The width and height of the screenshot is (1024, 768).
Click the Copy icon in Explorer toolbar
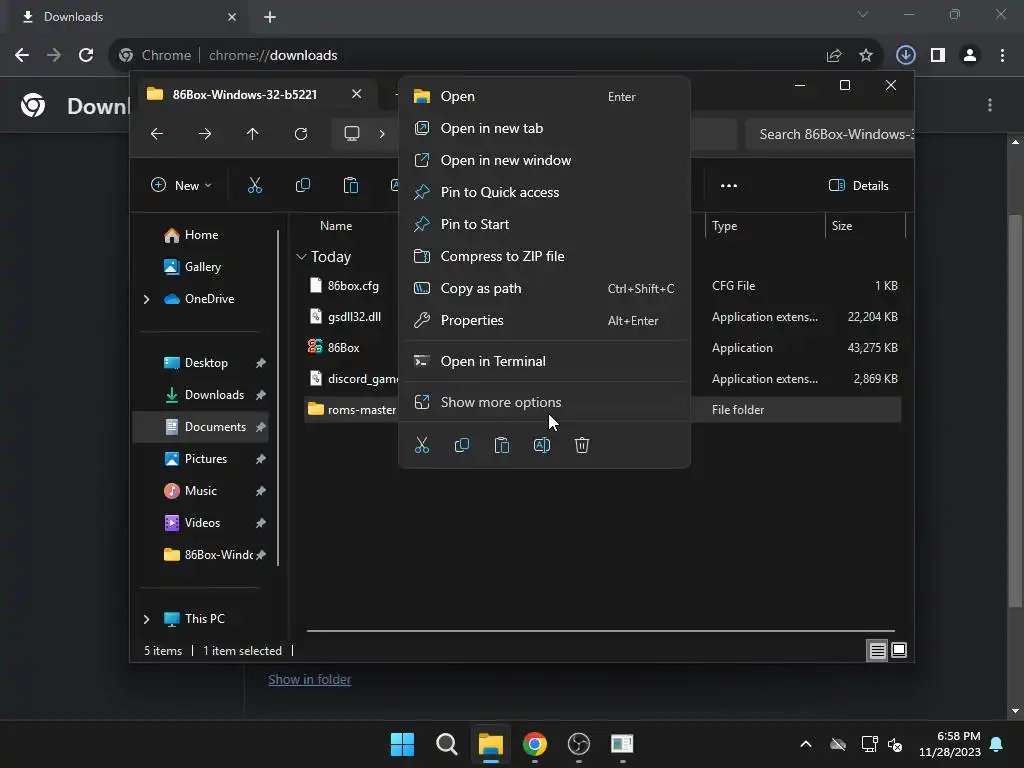[x=302, y=185]
